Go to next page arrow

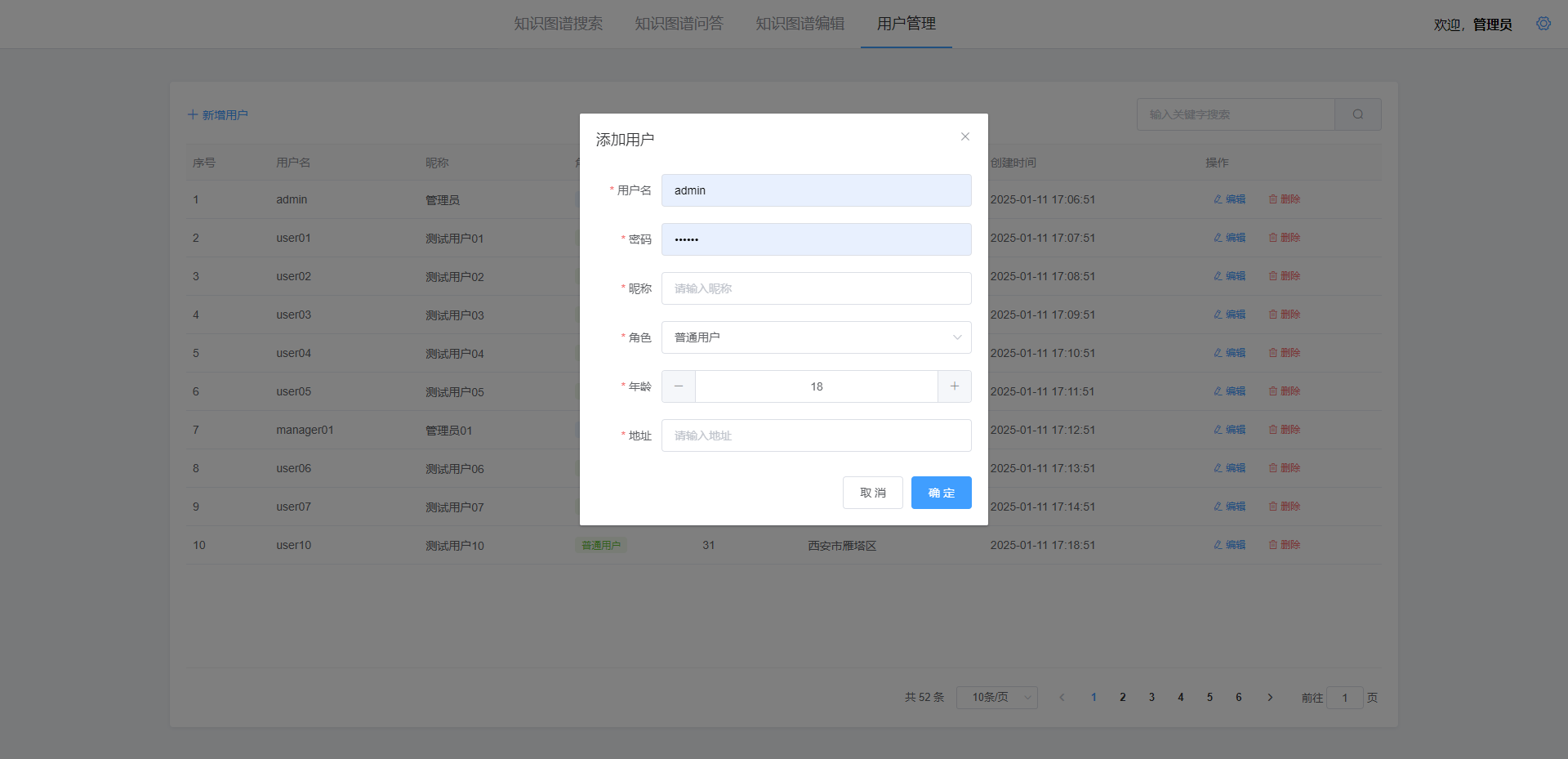(x=1270, y=698)
